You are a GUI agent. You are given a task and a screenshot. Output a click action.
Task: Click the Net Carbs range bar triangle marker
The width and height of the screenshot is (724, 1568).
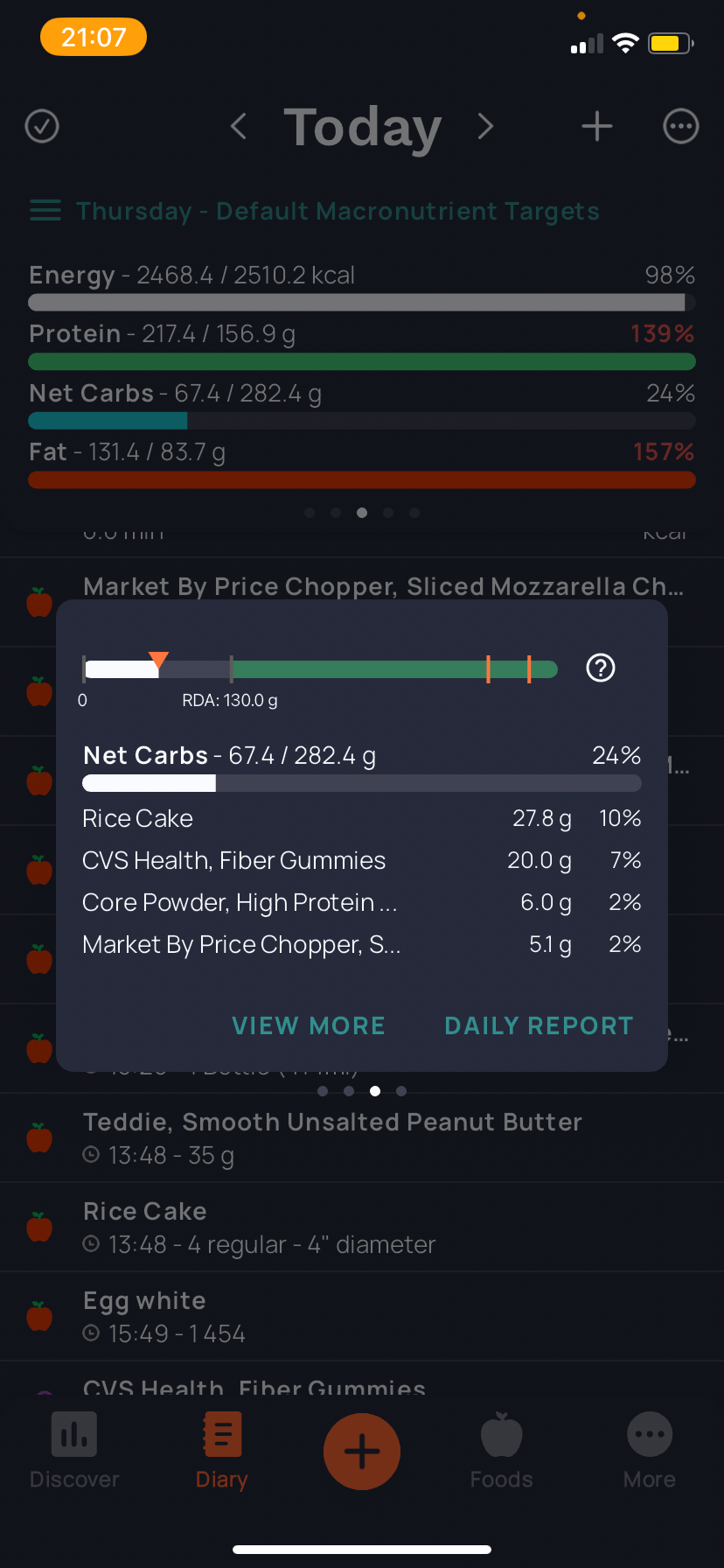pos(158,661)
